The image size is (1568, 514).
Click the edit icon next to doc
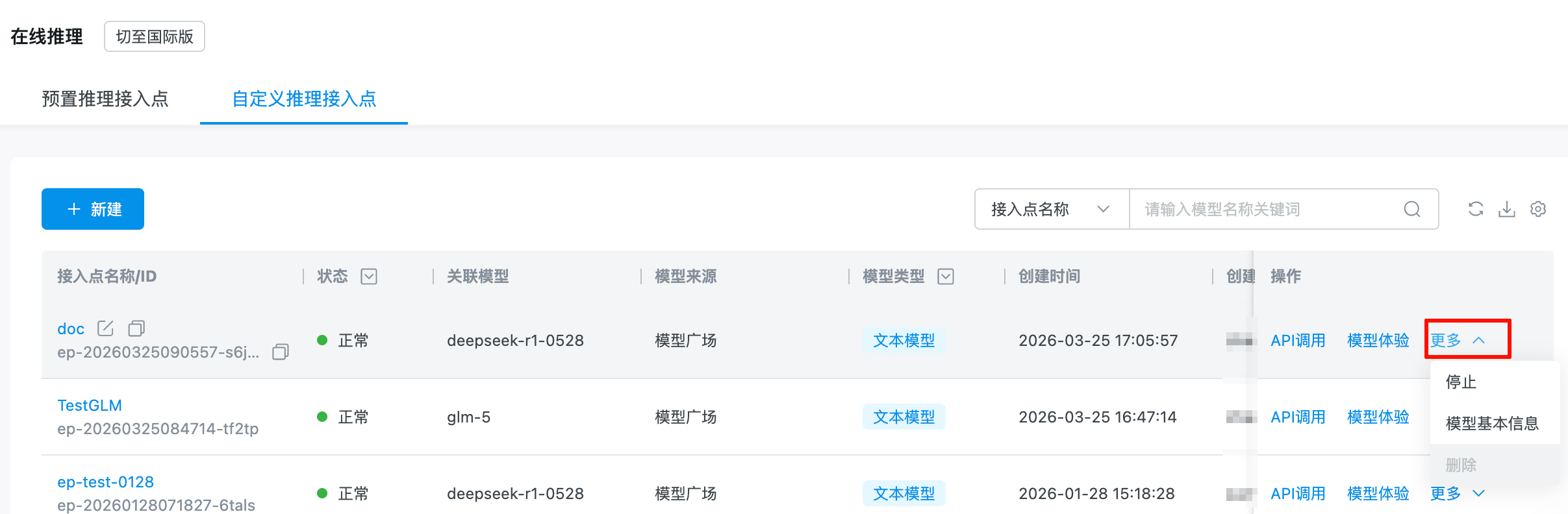pos(105,328)
